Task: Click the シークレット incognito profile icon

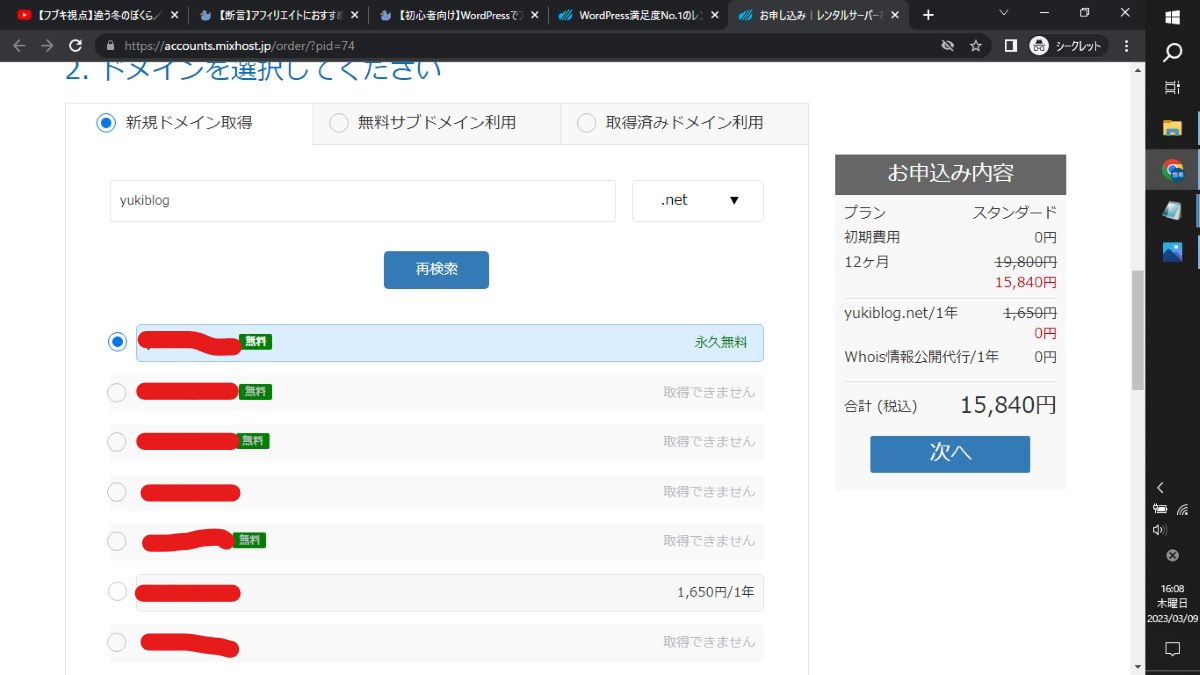Action: [1067, 46]
